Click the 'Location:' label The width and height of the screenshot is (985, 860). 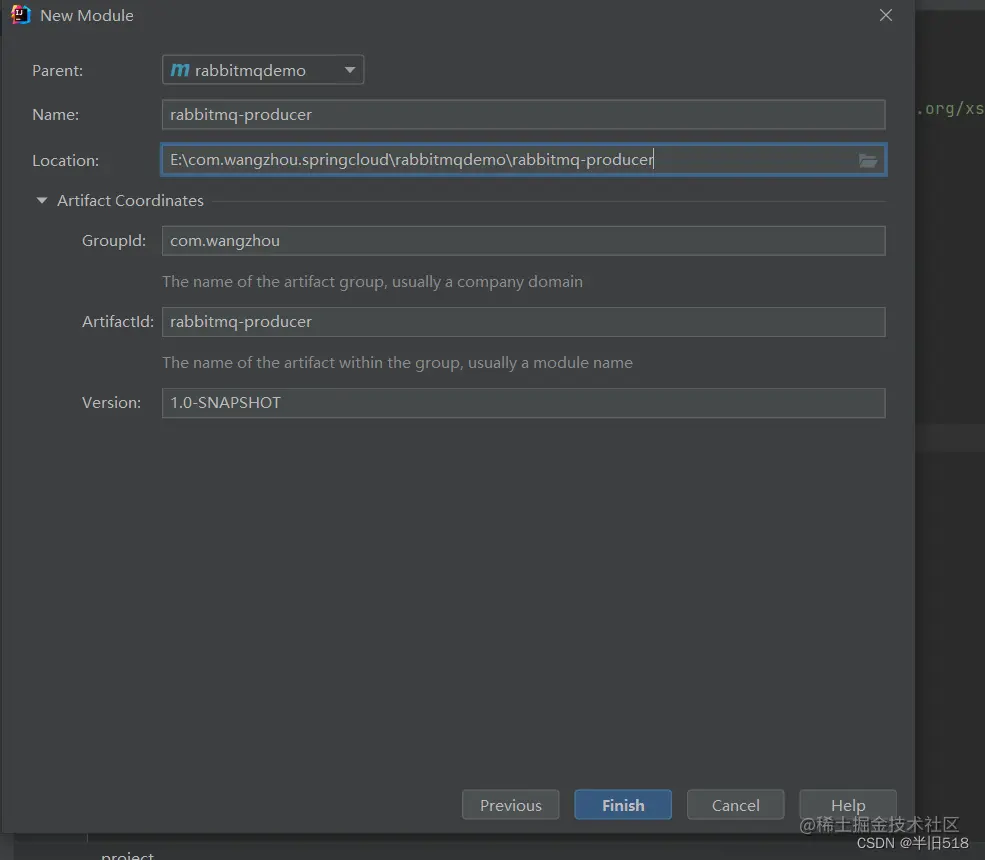(65, 161)
